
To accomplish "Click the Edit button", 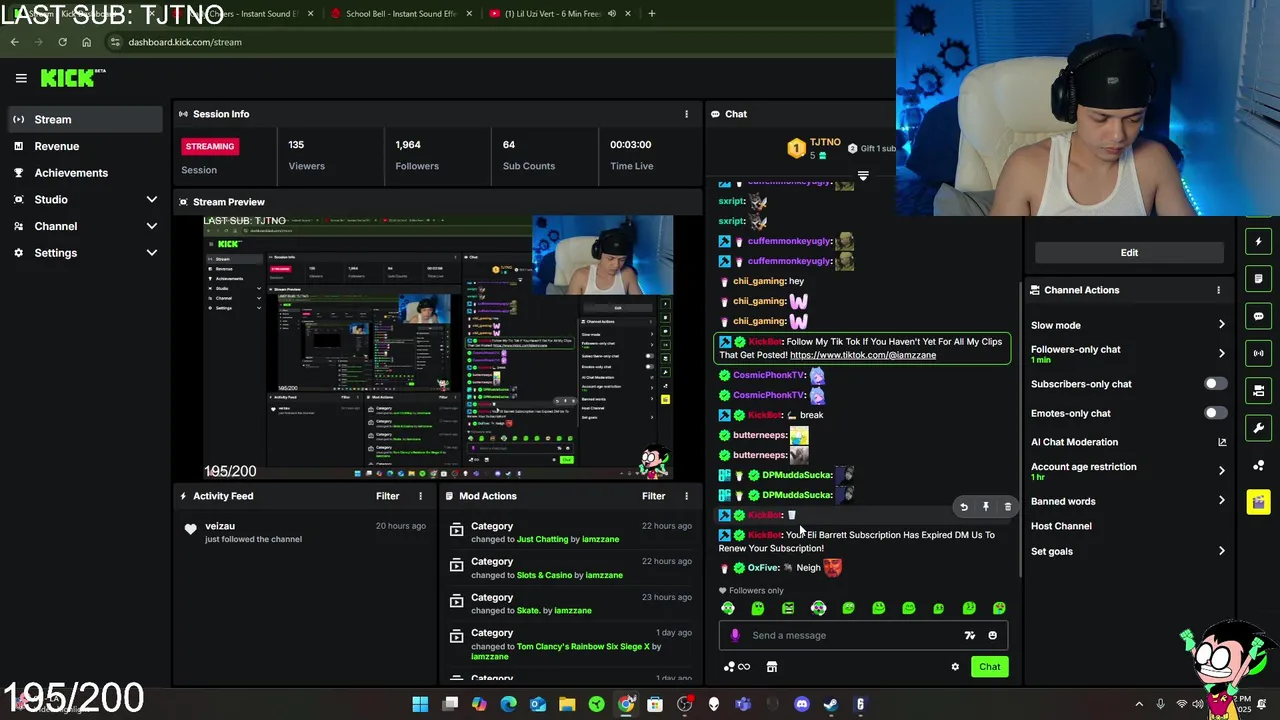I will [1129, 253].
